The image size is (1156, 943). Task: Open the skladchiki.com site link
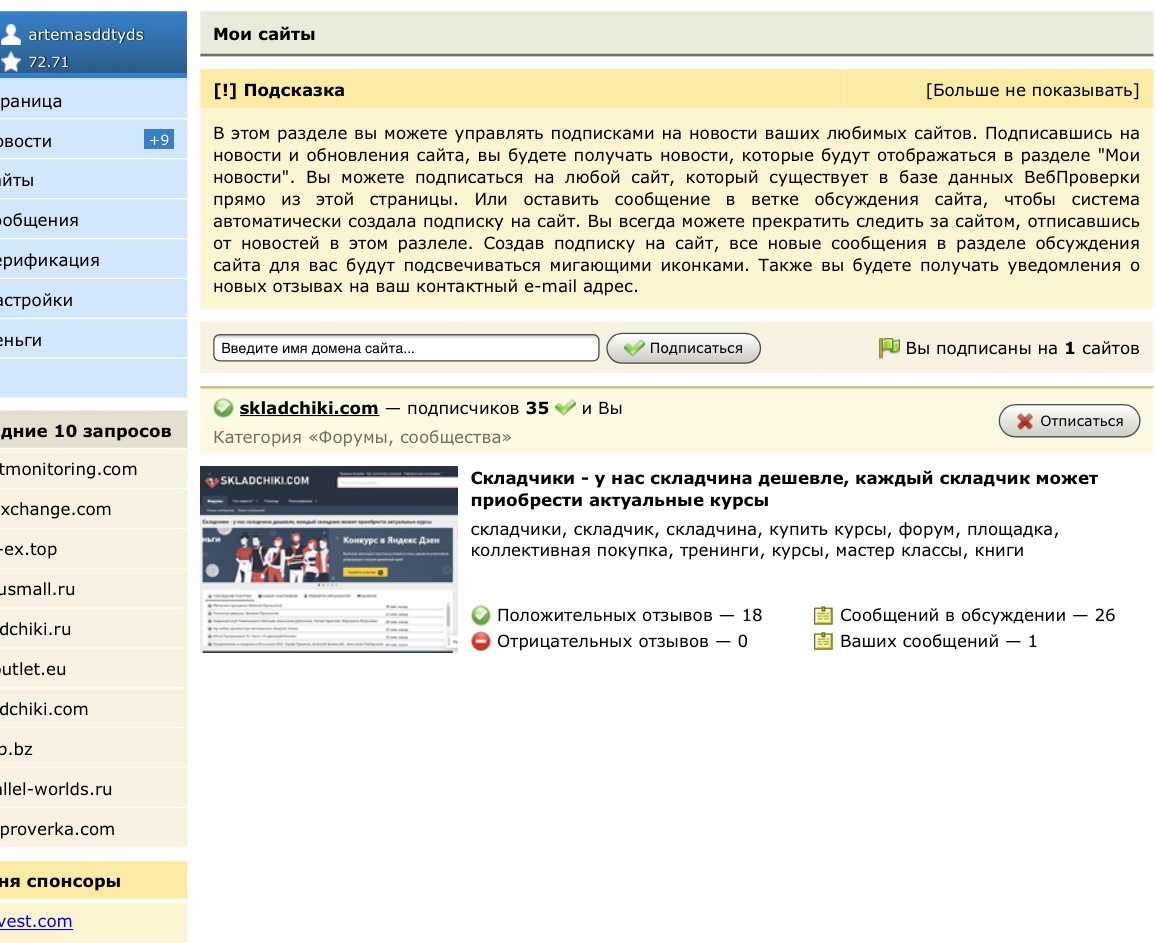[308, 408]
